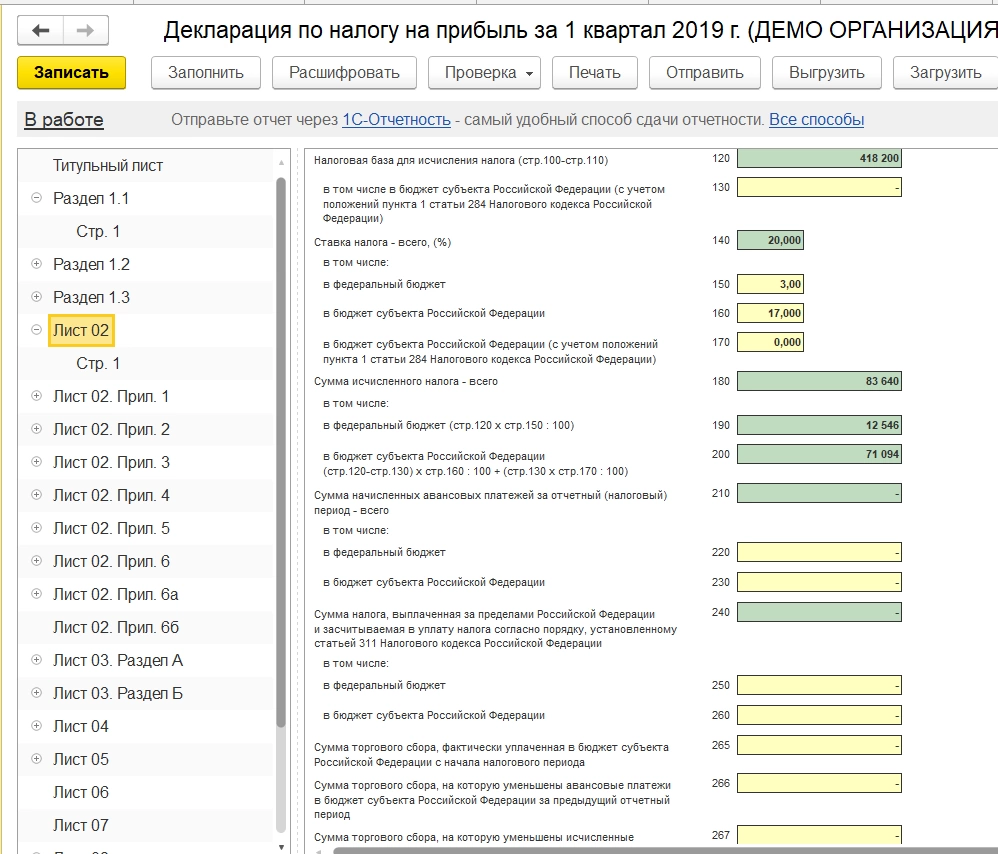
Task: Collapse the Лист 02 tree node
Action: pos(37,330)
